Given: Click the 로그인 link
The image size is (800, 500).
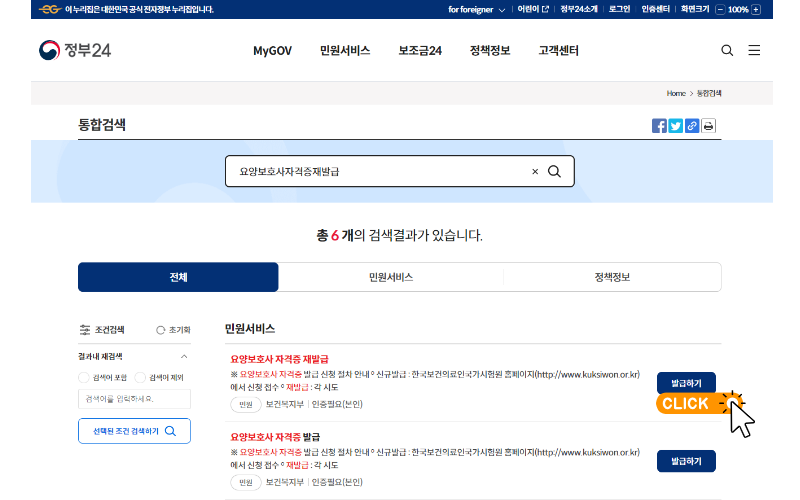Looking at the screenshot, I should pos(619,9).
